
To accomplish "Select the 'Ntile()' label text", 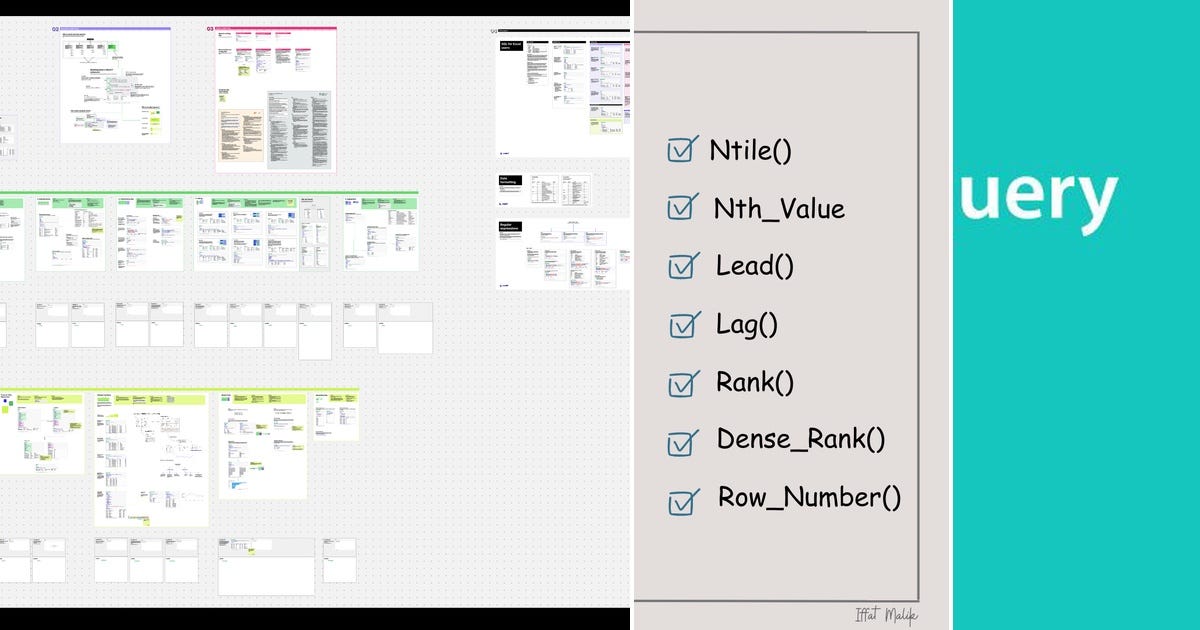I will click(x=751, y=151).
